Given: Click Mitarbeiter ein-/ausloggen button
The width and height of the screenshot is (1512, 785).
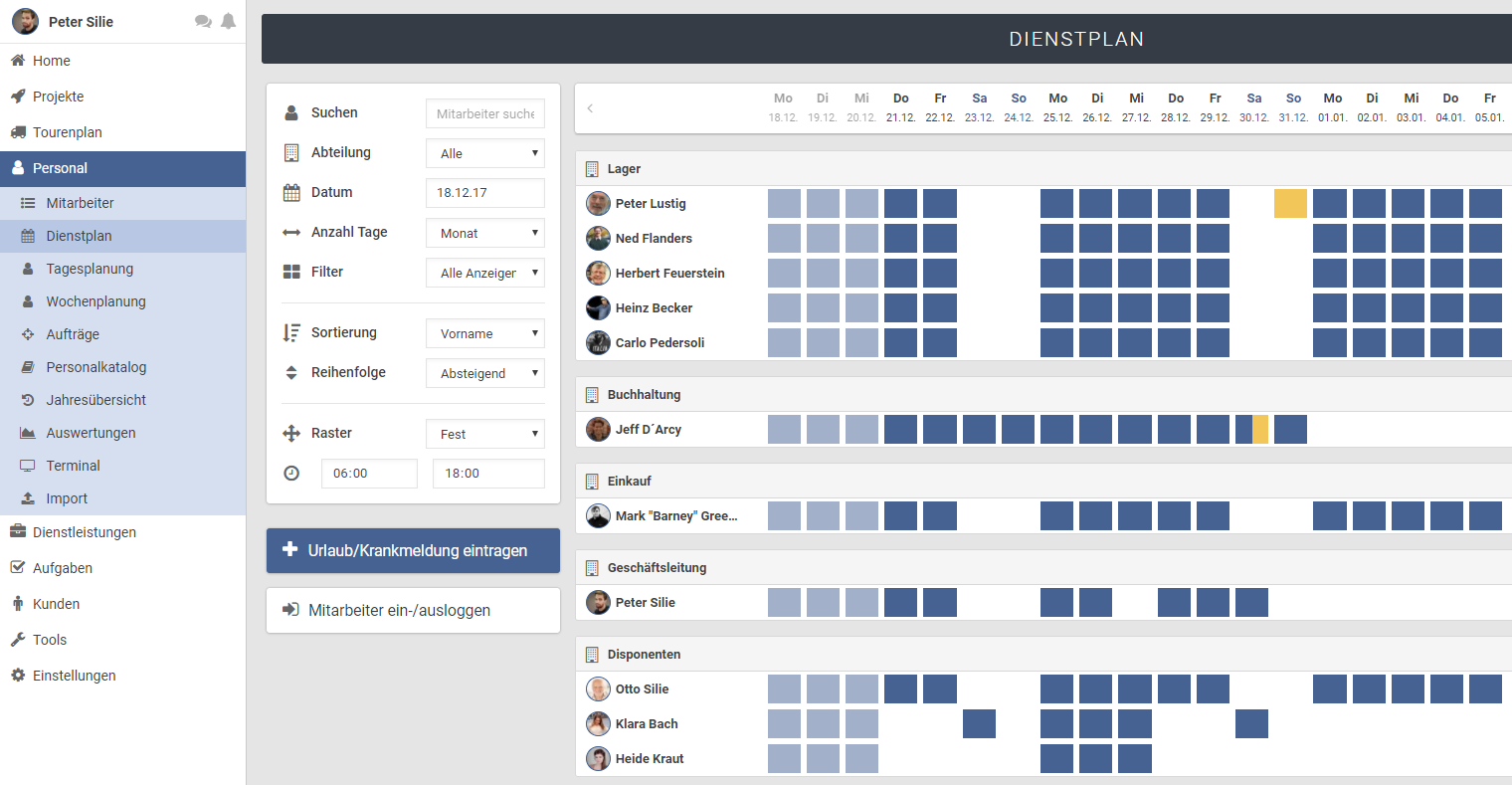Looking at the screenshot, I should point(413,610).
